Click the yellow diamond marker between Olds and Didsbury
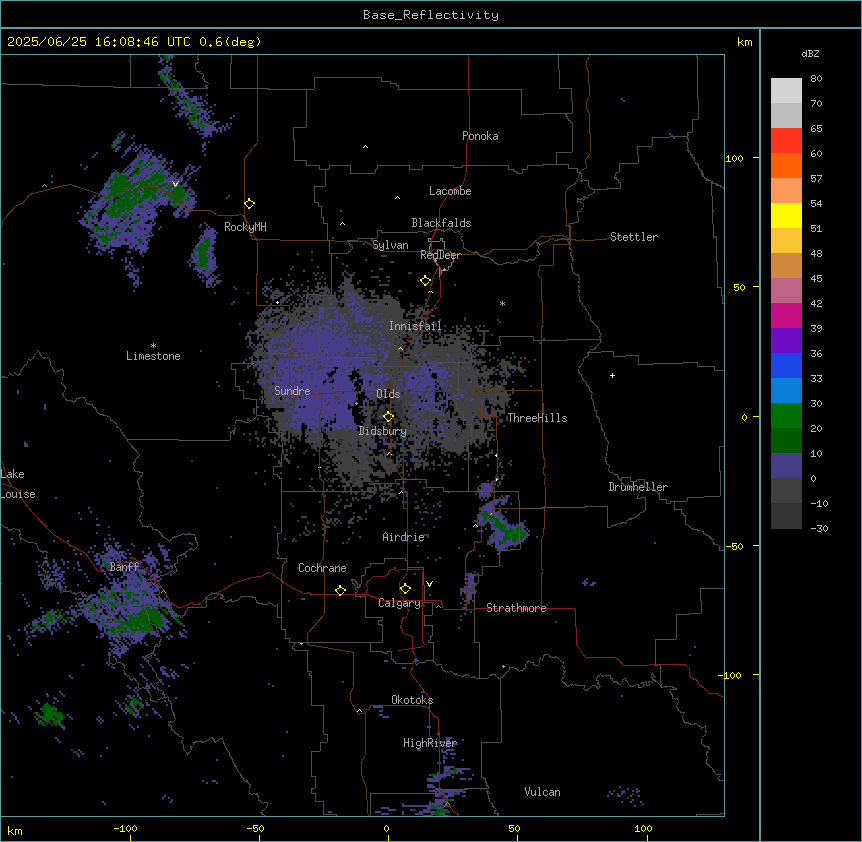The image size is (862, 842). point(388,417)
